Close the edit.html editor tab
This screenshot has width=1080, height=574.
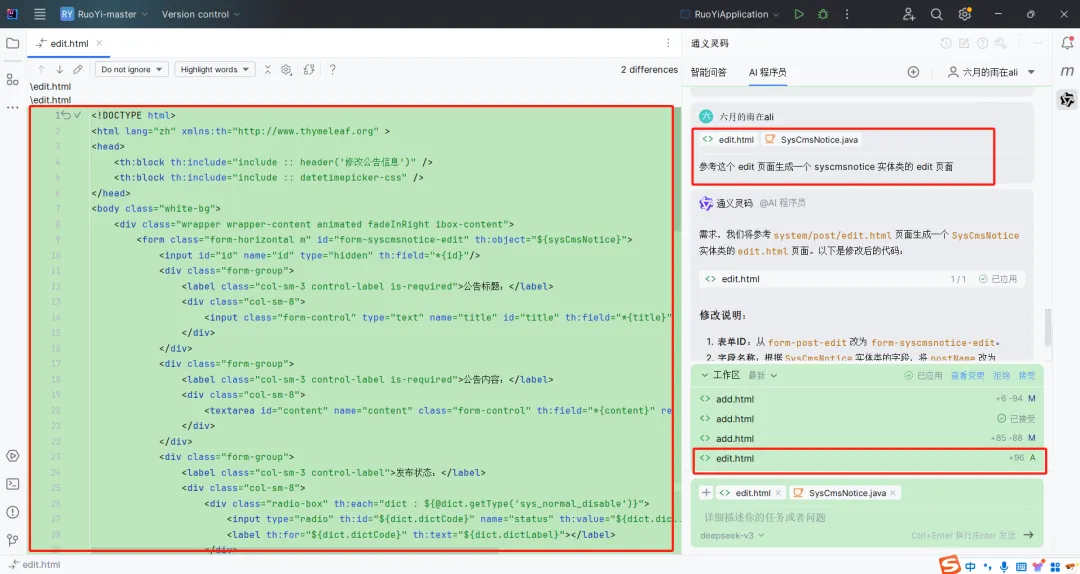[x=99, y=43]
